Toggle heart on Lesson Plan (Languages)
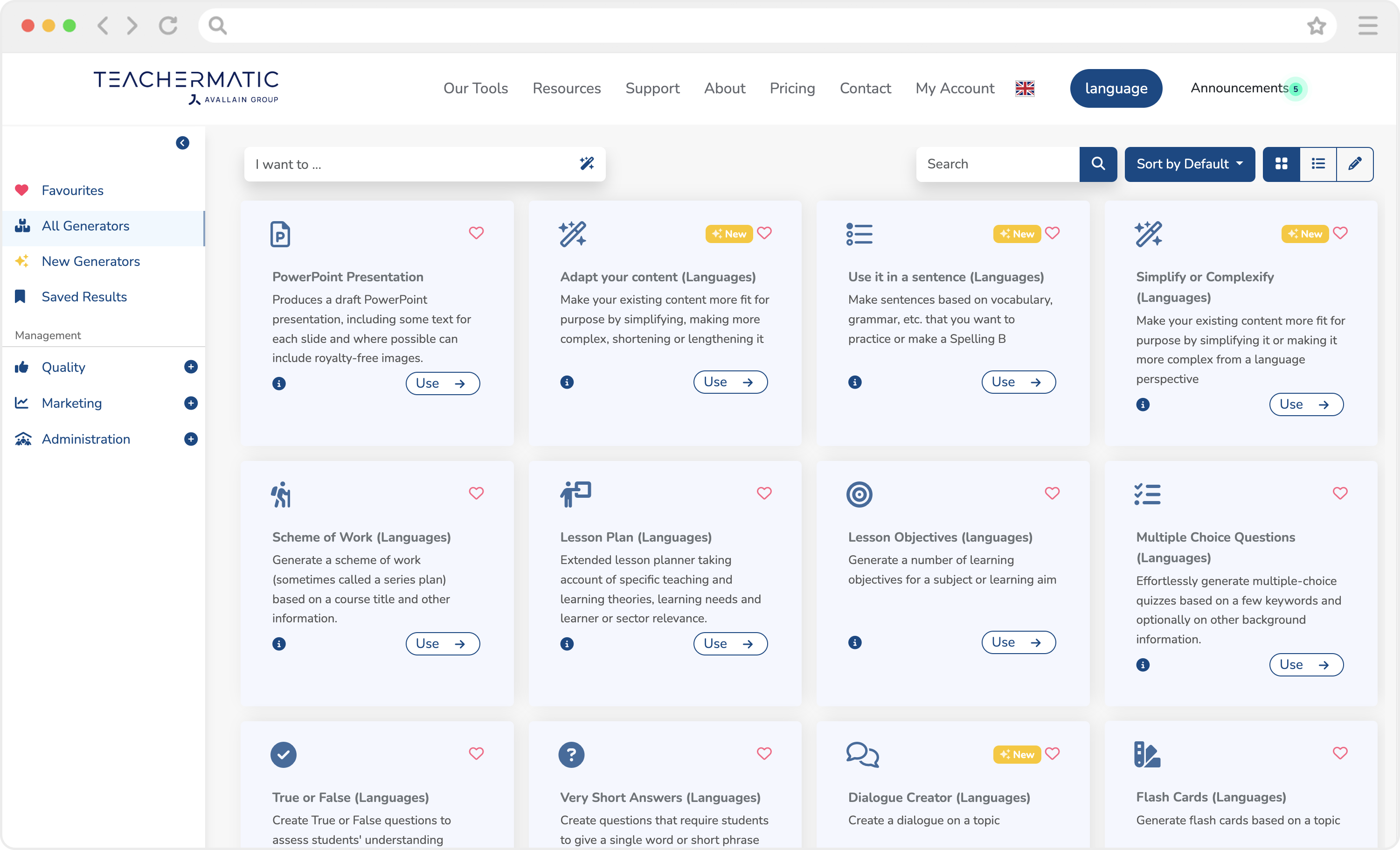The image size is (1400, 850). [x=763, y=493]
